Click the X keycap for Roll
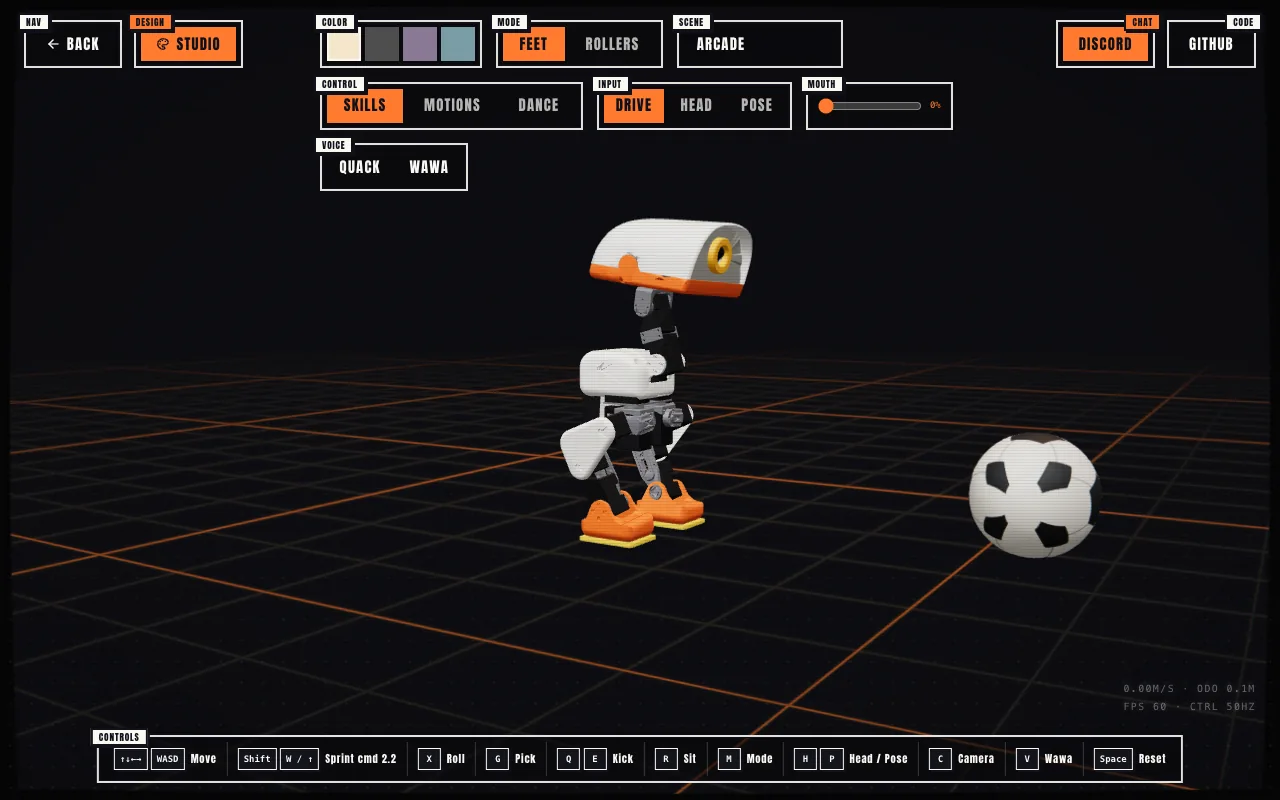 [x=429, y=759]
